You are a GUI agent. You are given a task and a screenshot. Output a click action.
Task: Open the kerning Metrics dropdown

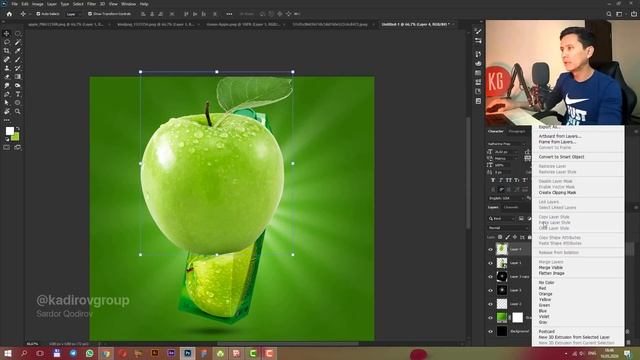pyautogui.click(x=507, y=158)
